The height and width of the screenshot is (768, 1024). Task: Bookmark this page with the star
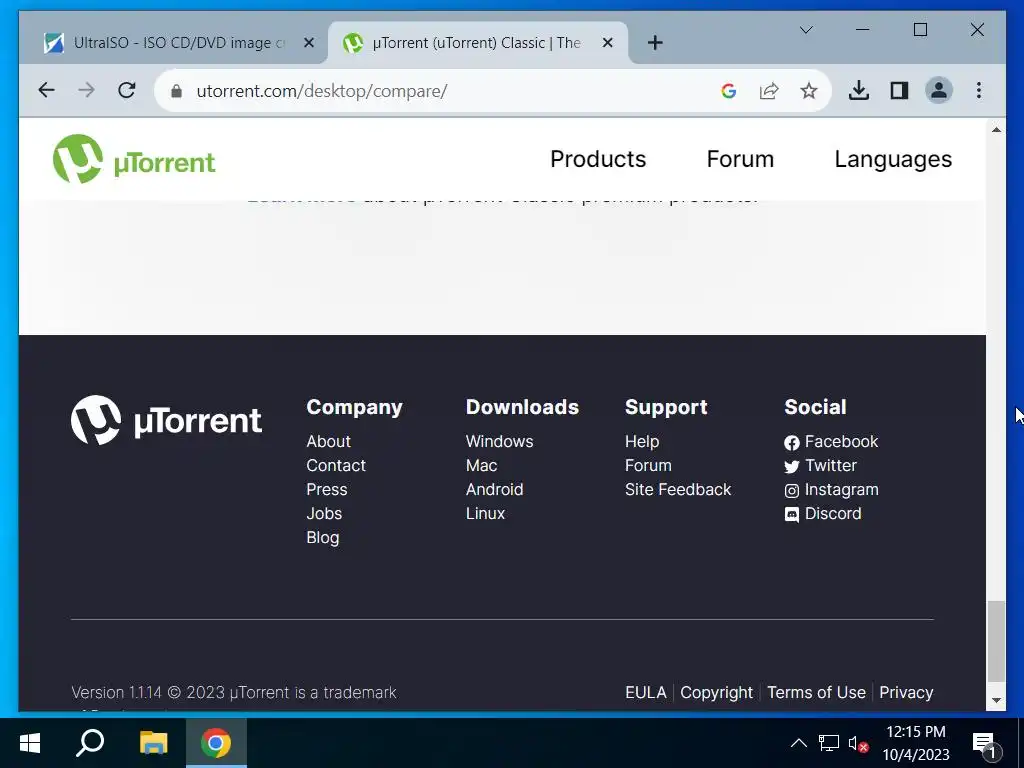(808, 91)
